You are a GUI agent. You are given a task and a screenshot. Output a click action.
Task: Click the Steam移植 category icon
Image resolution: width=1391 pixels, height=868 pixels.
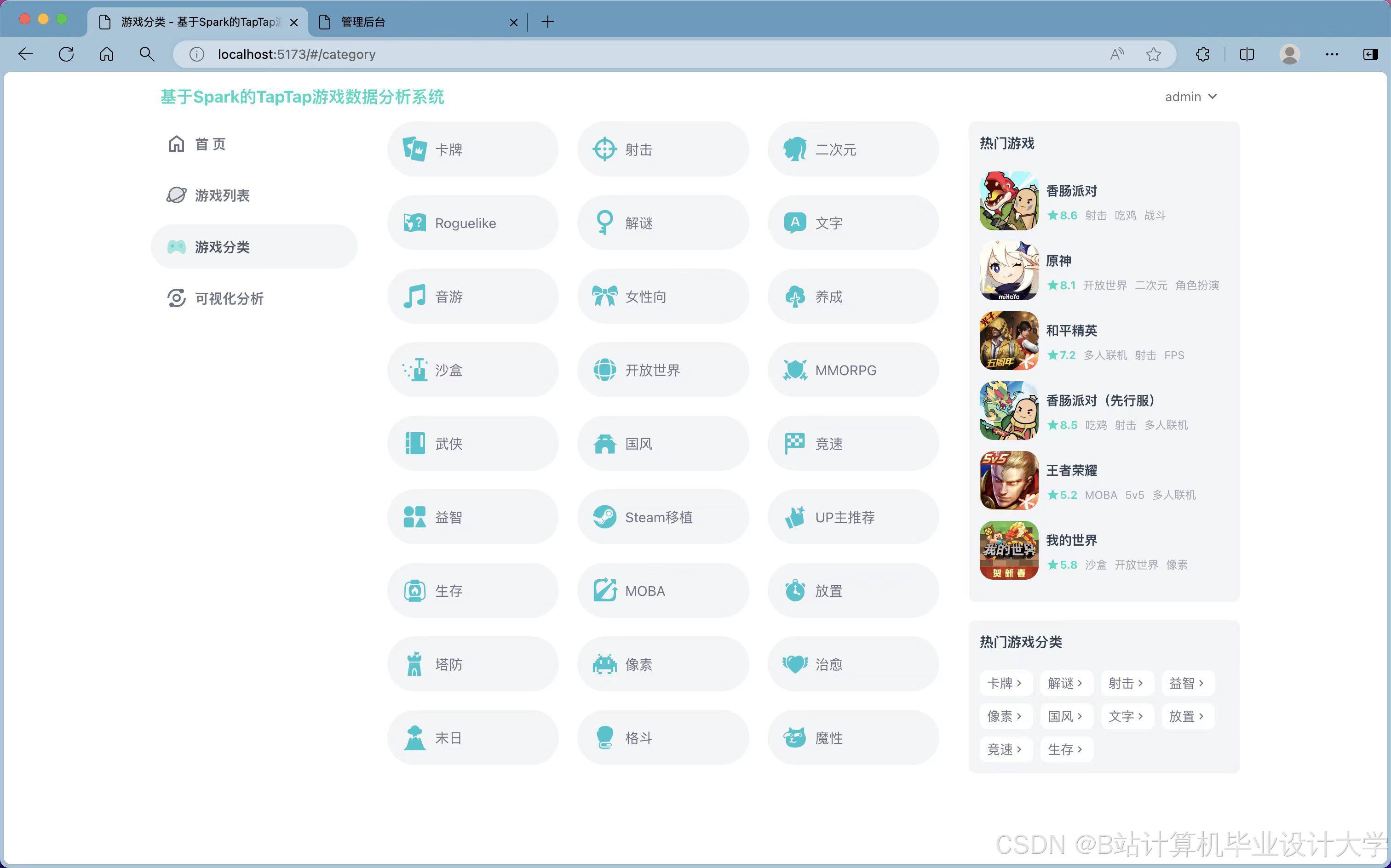coord(604,517)
